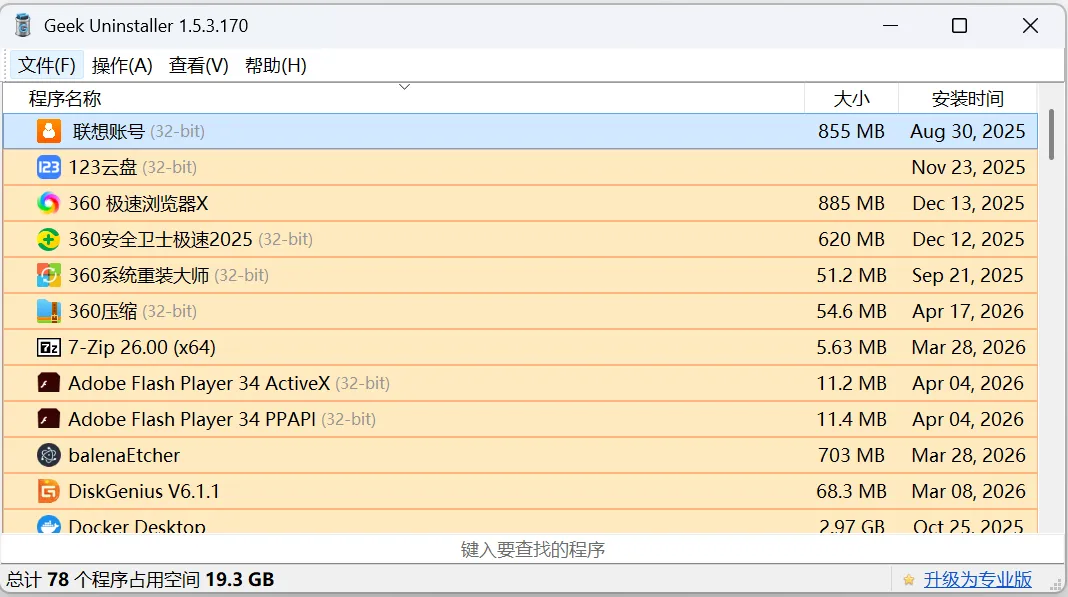Viewport: 1068px width, 597px height.
Task: Click the balenaEtcher icon
Action: pos(48,455)
